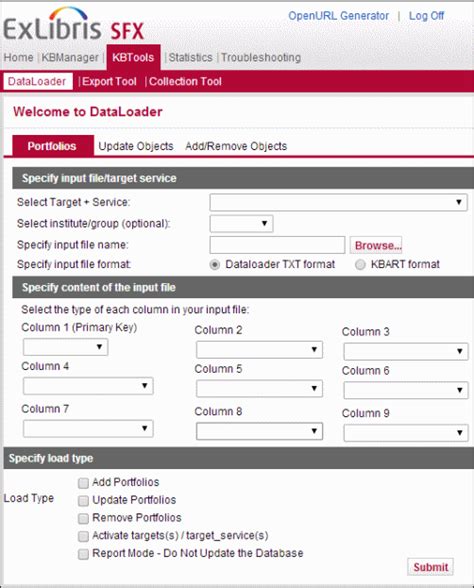This screenshot has height=588, width=474.
Task: Open the Column 4 dropdown
Action: pyautogui.click(x=88, y=386)
